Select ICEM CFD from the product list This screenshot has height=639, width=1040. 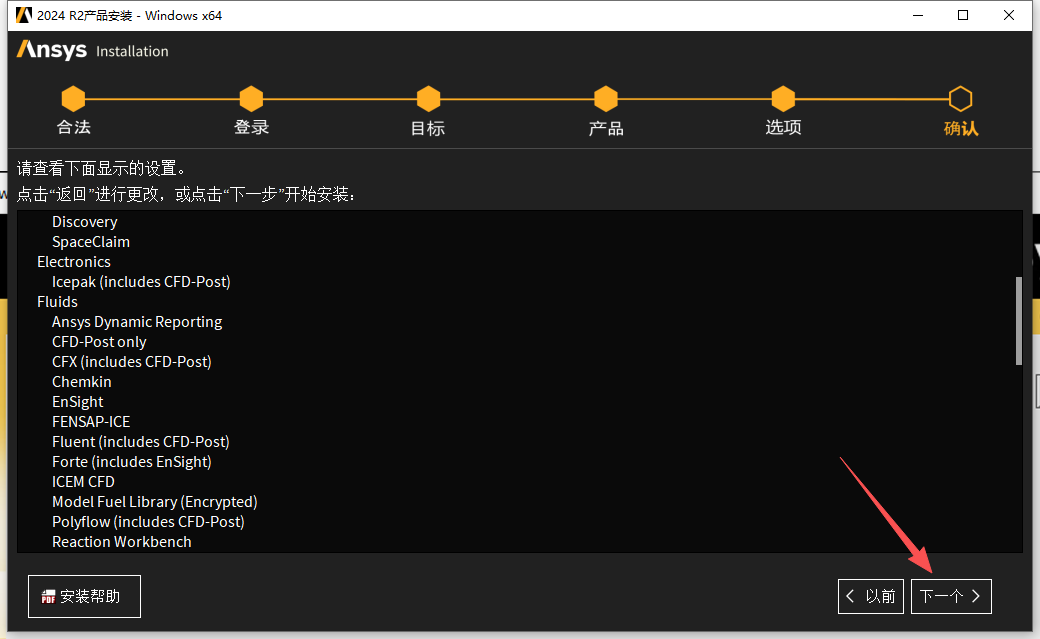click(x=83, y=481)
